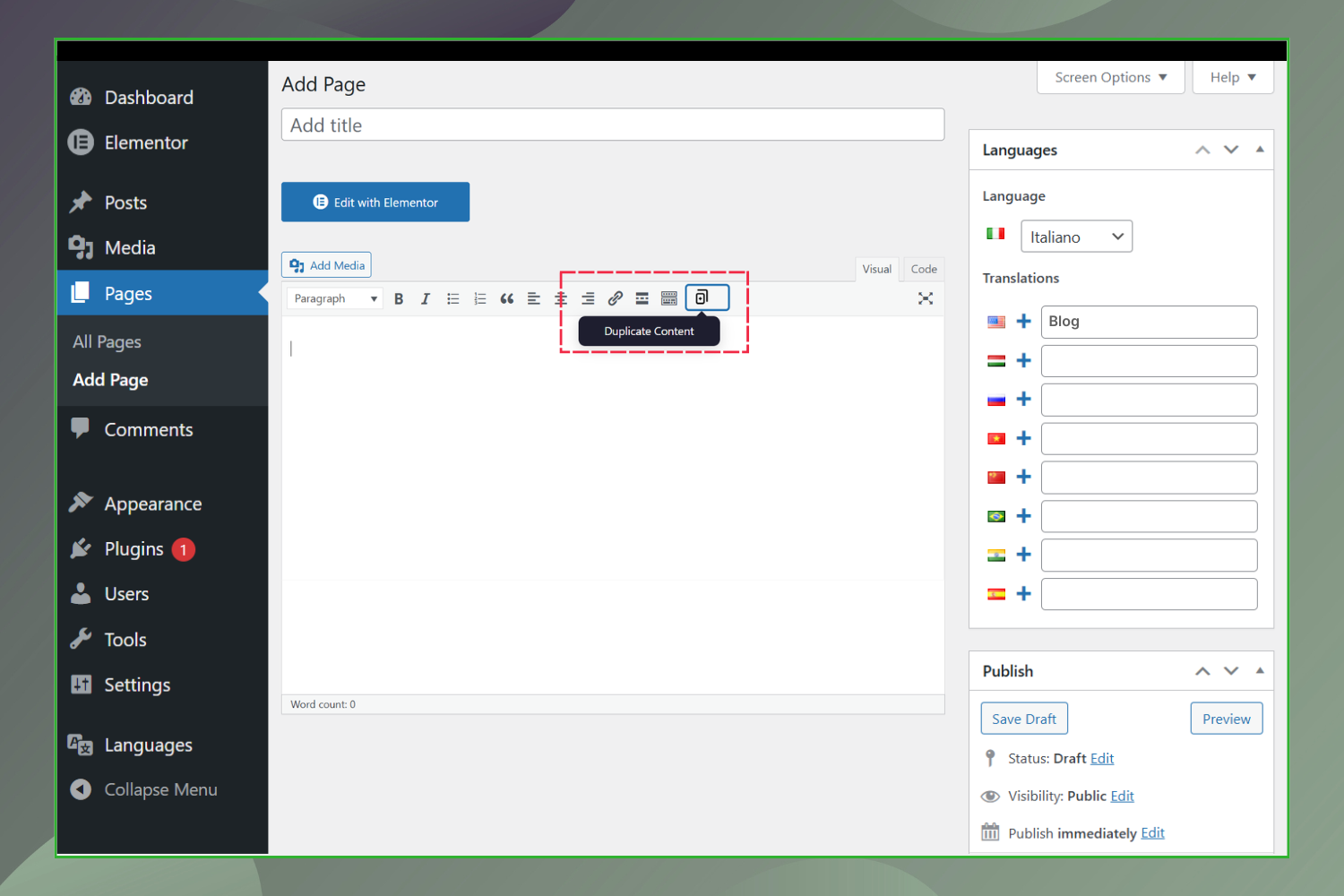
Task: Switch to the Visual editor tab
Action: point(877,269)
